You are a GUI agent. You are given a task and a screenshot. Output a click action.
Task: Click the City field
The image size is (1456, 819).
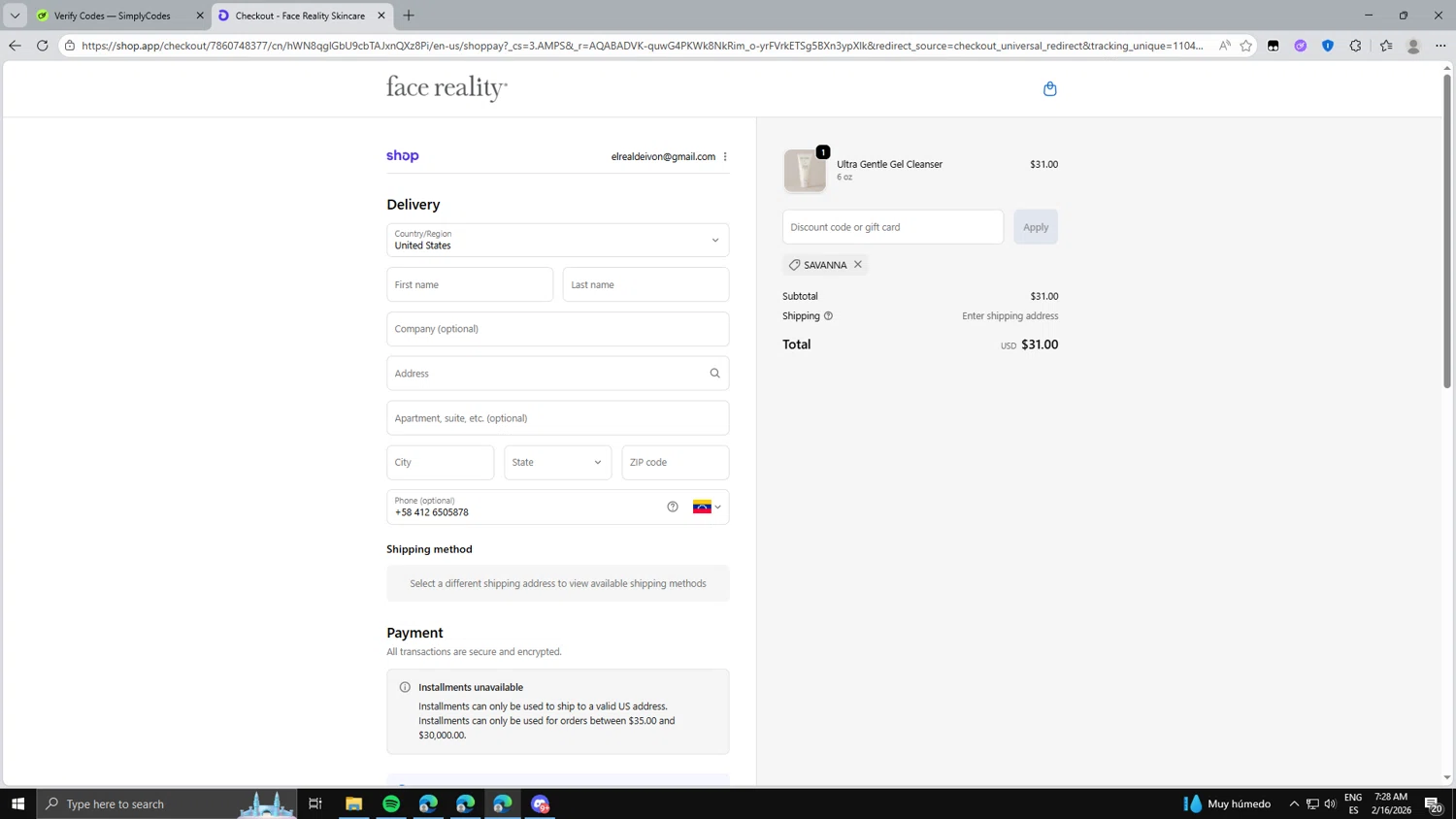point(441,463)
